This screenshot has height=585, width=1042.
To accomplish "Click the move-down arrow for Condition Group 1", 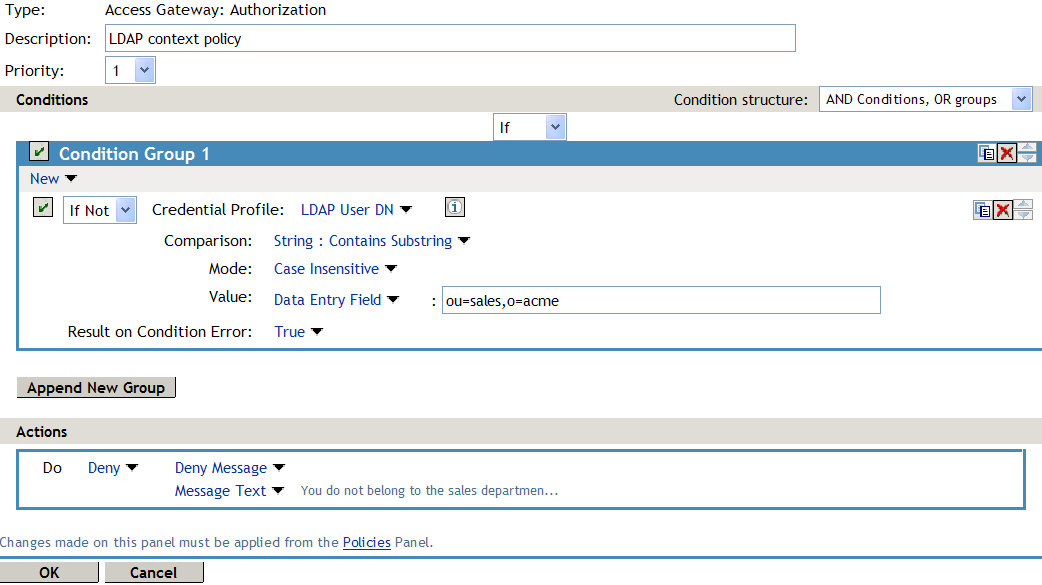I will point(1027,159).
